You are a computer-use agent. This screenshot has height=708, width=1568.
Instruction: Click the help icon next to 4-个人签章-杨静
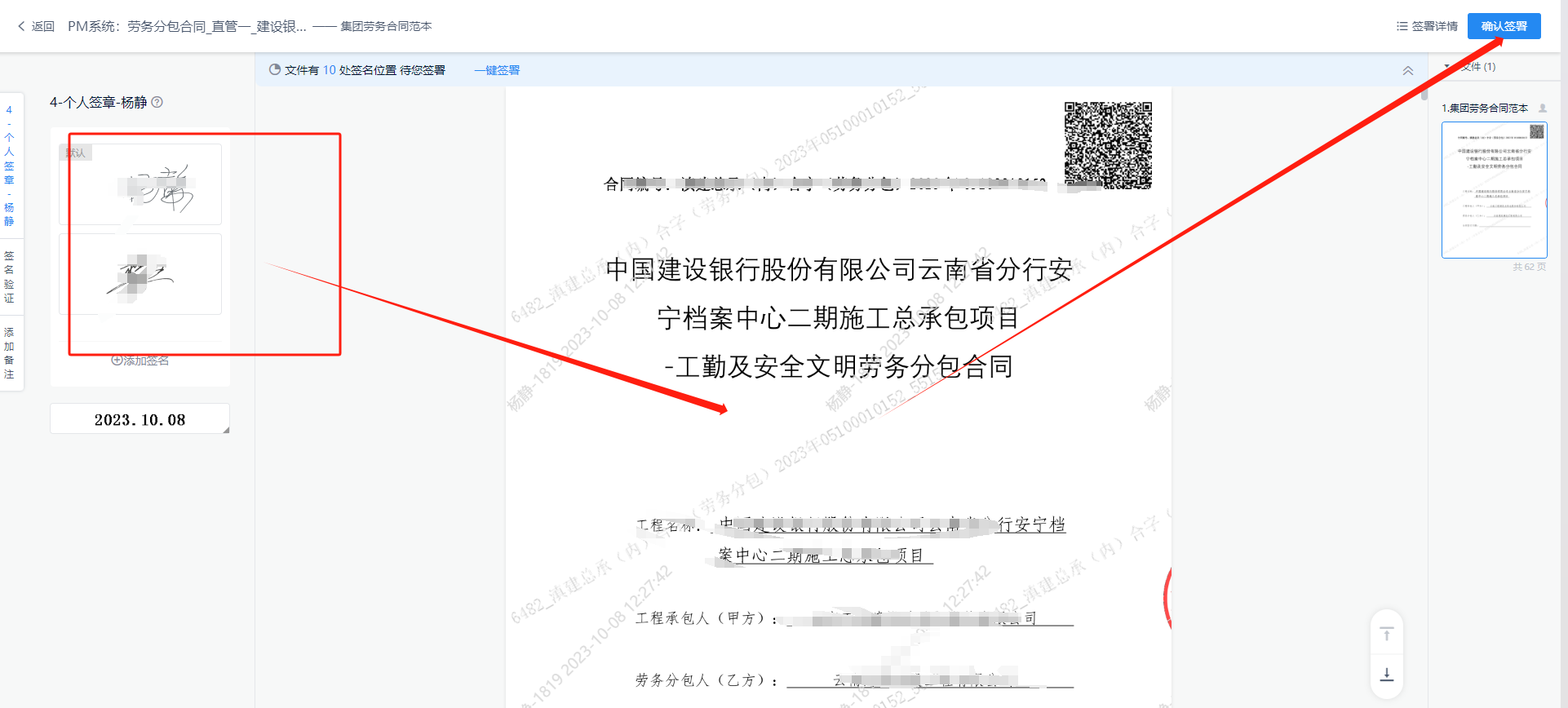[x=157, y=102]
